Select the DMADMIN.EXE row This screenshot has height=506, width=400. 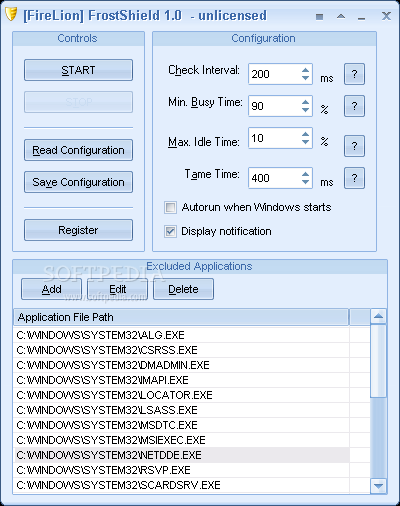(182, 365)
